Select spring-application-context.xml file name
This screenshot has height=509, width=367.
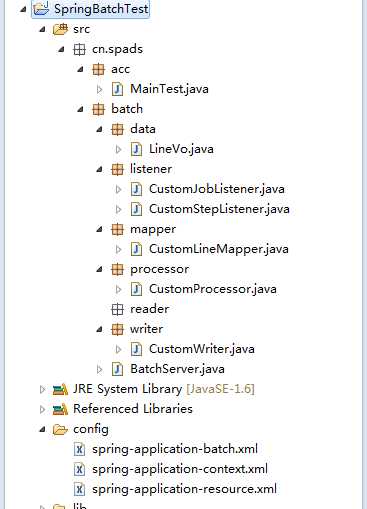point(180,469)
